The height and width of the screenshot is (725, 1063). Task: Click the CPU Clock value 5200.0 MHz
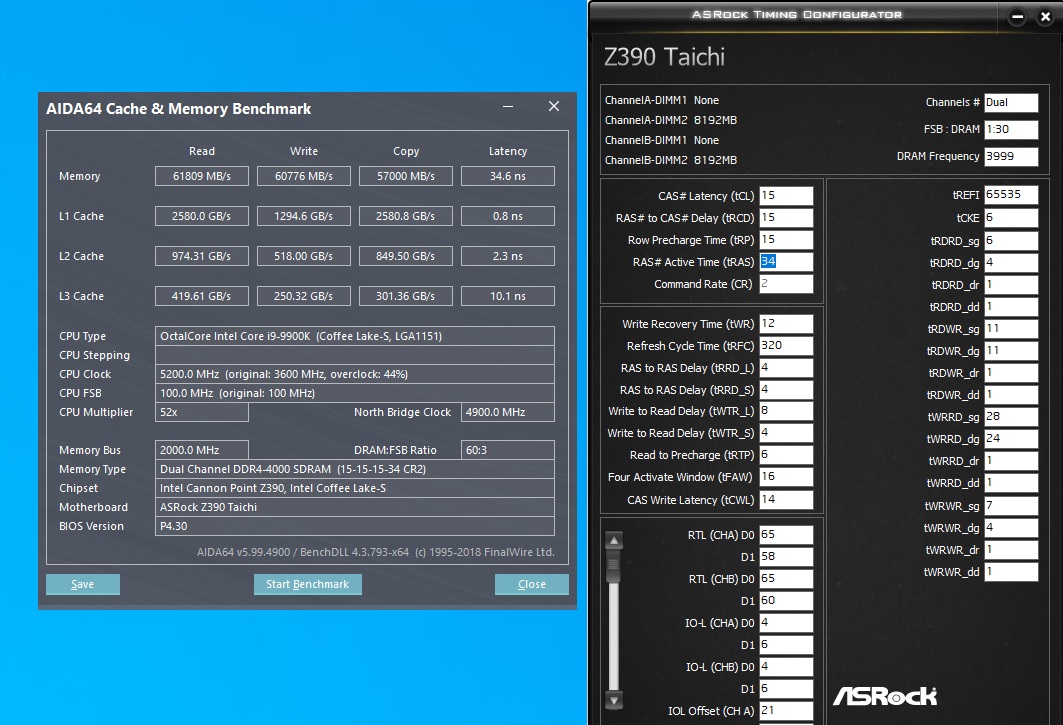(355, 374)
